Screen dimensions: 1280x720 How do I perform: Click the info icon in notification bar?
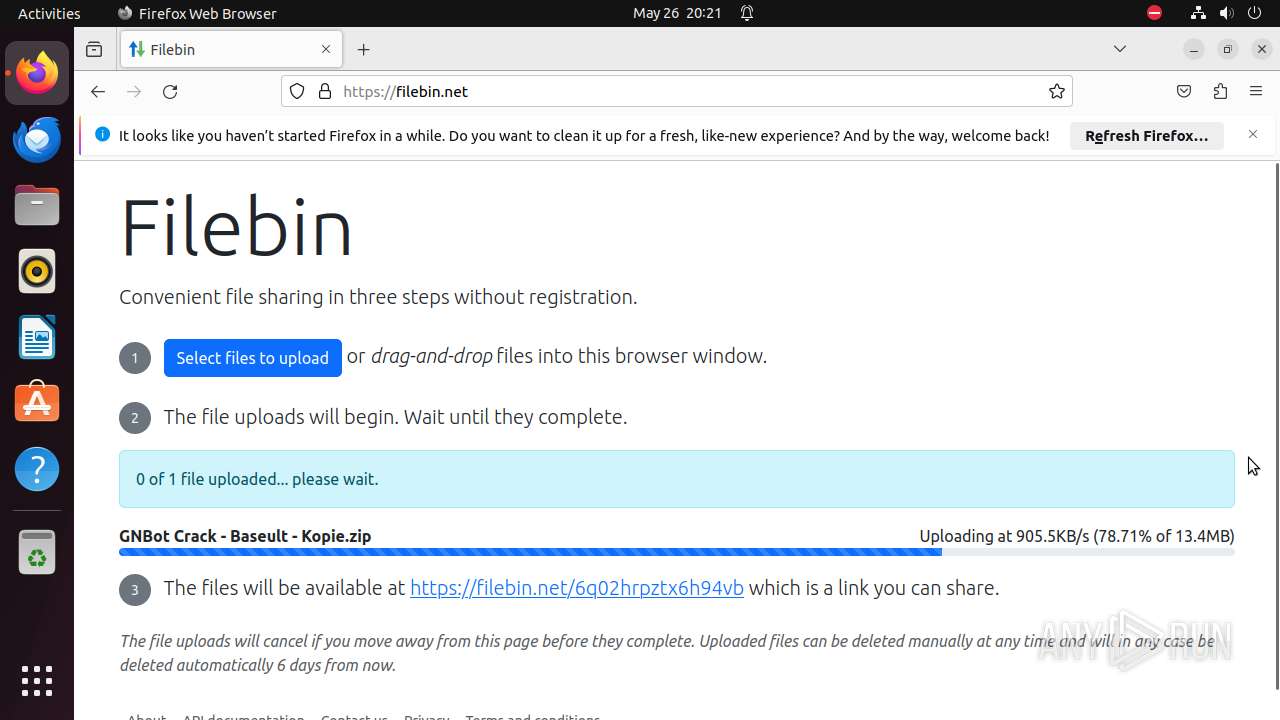[x=102, y=134]
